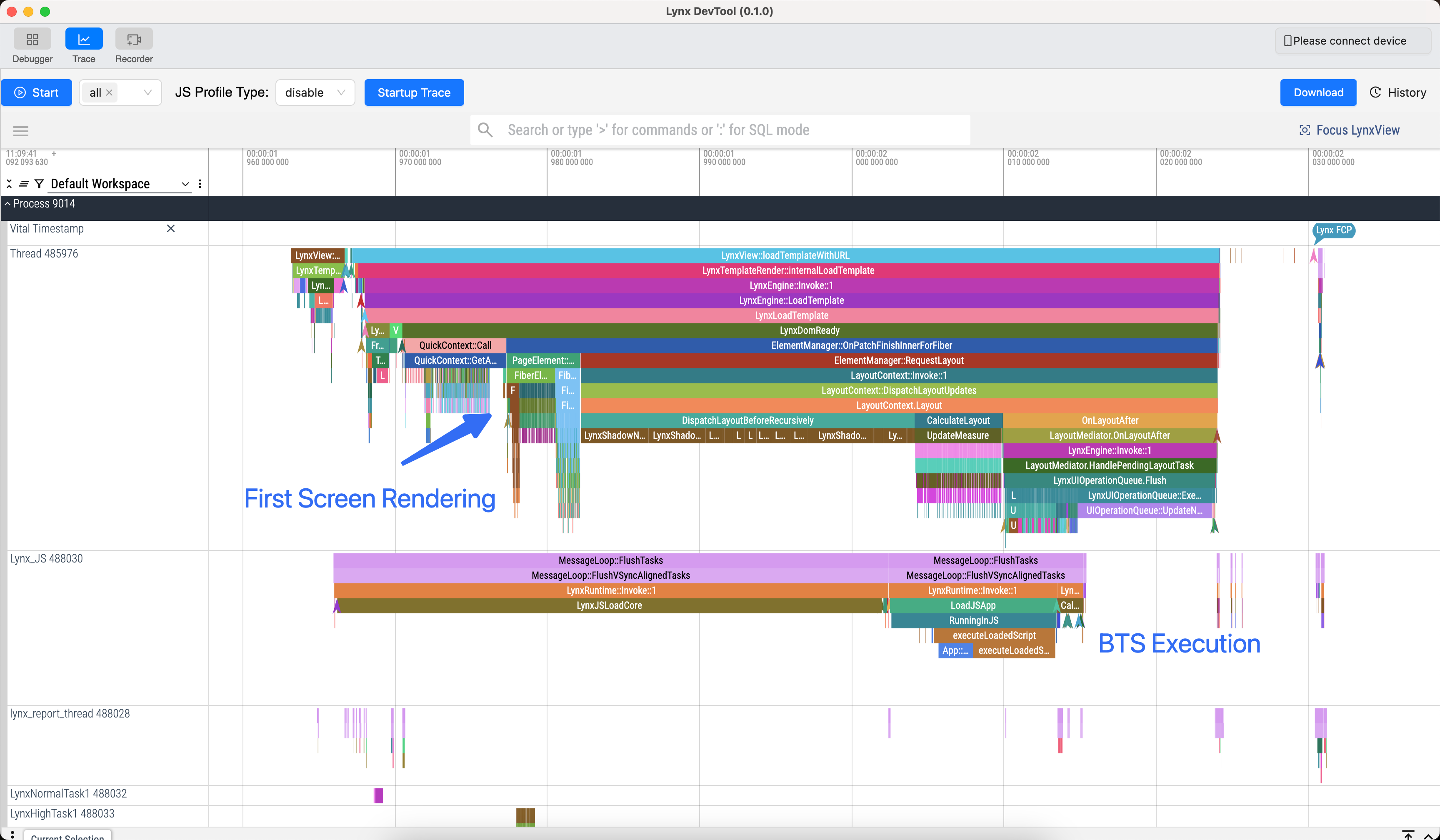Image resolution: width=1440 pixels, height=840 pixels.
Task: Select the LynxDomReady slice
Action: 809,330
